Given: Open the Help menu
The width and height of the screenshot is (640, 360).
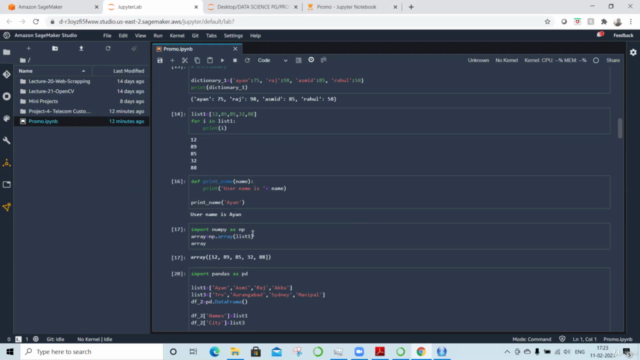Looking at the screenshot, I should click(x=255, y=36).
